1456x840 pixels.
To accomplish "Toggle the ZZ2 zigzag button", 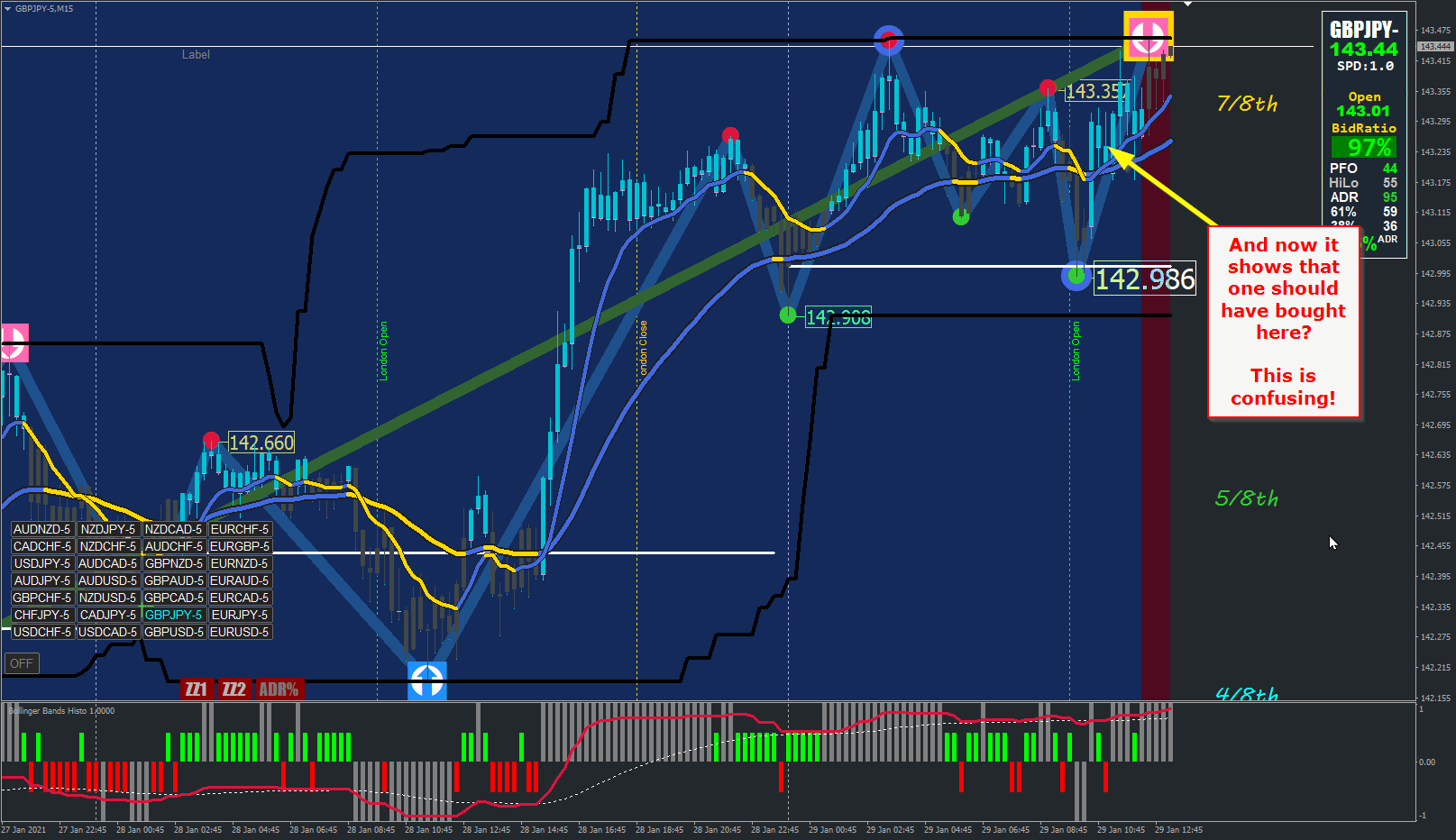I will point(234,689).
